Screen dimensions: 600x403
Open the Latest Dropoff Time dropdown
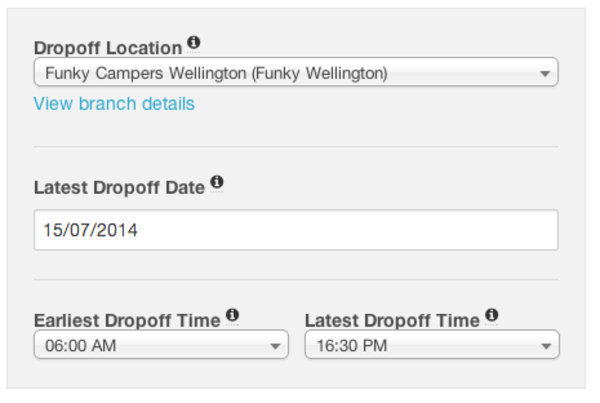coord(432,344)
